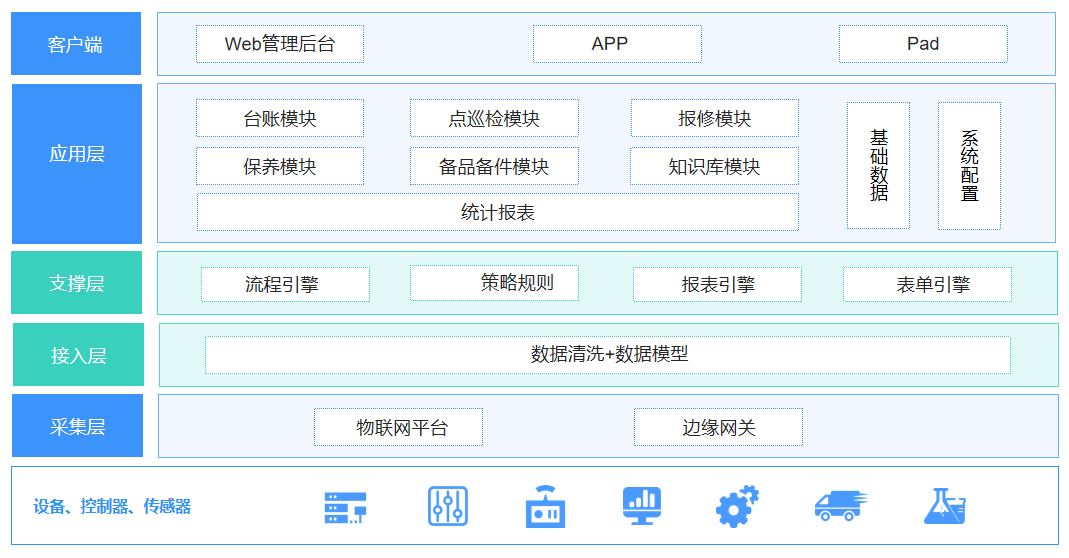Select the 支撑层 layer label
This screenshot has height=558, width=1069.
[76, 282]
